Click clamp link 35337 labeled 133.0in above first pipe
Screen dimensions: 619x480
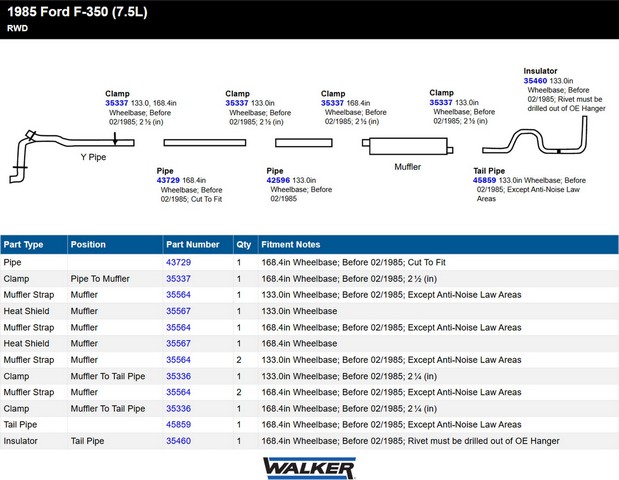click(x=237, y=103)
